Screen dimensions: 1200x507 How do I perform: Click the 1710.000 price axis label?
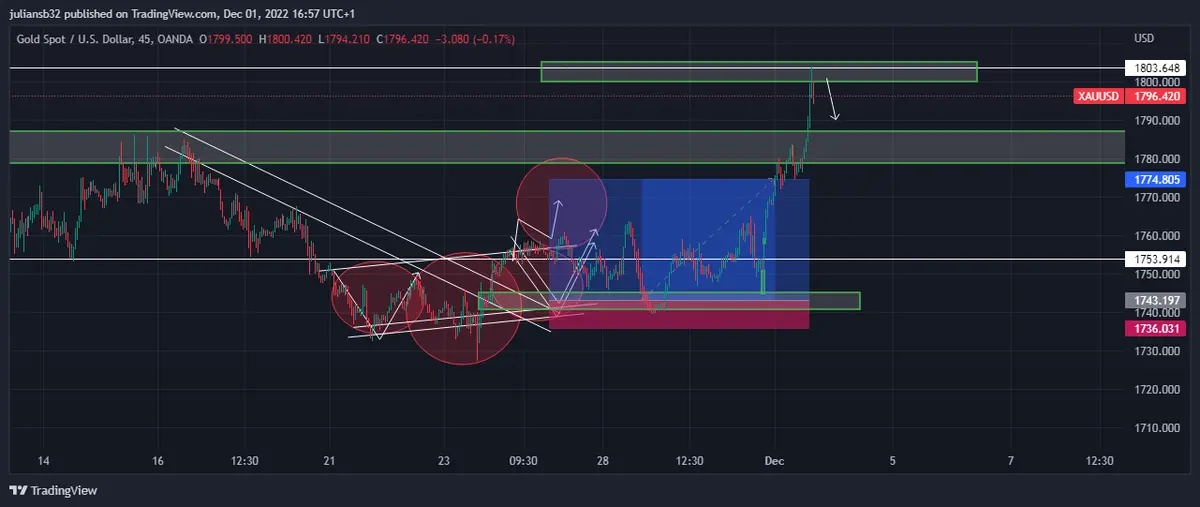pos(1154,428)
